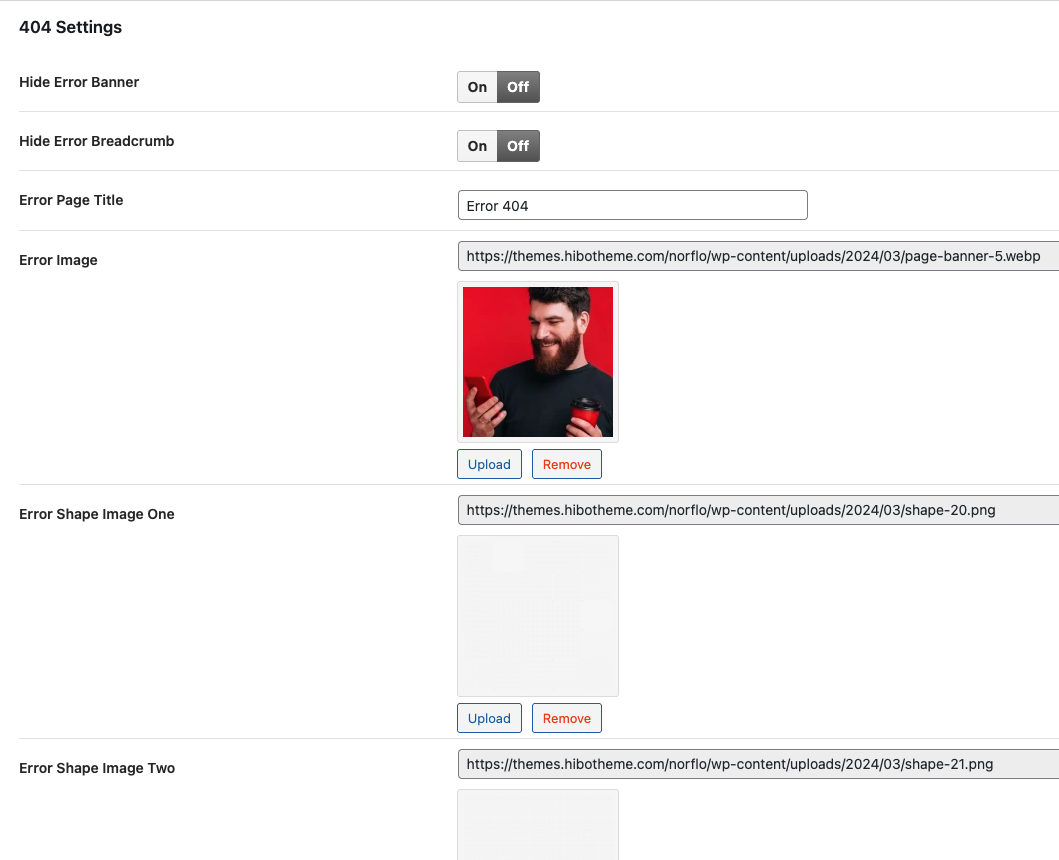Click the 404 Settings heading
This screenshot has width=1059, height=860.
click(70, 28)
